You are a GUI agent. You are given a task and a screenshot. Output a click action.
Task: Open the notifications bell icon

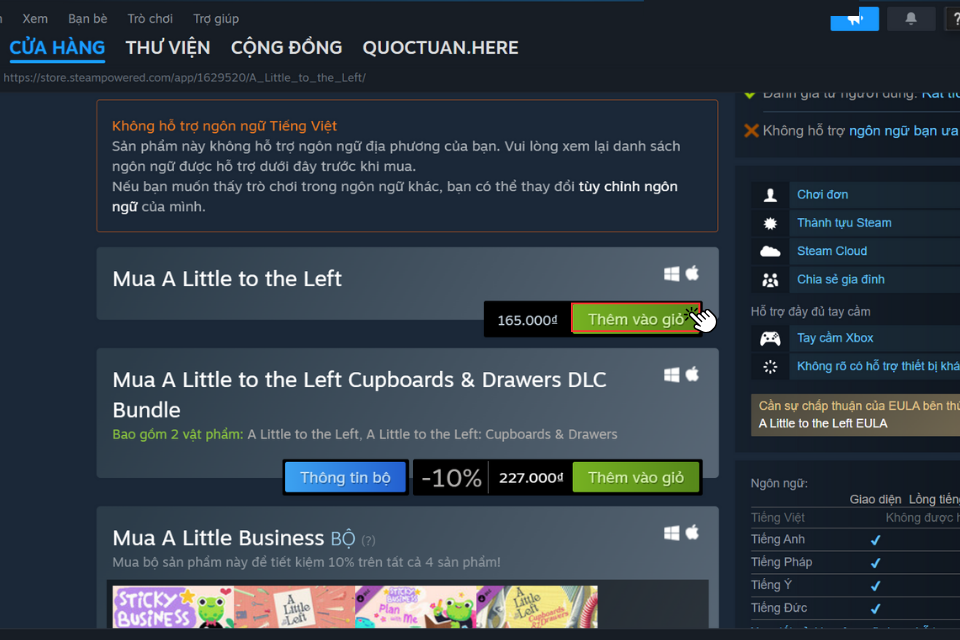[x=910, y=19]
